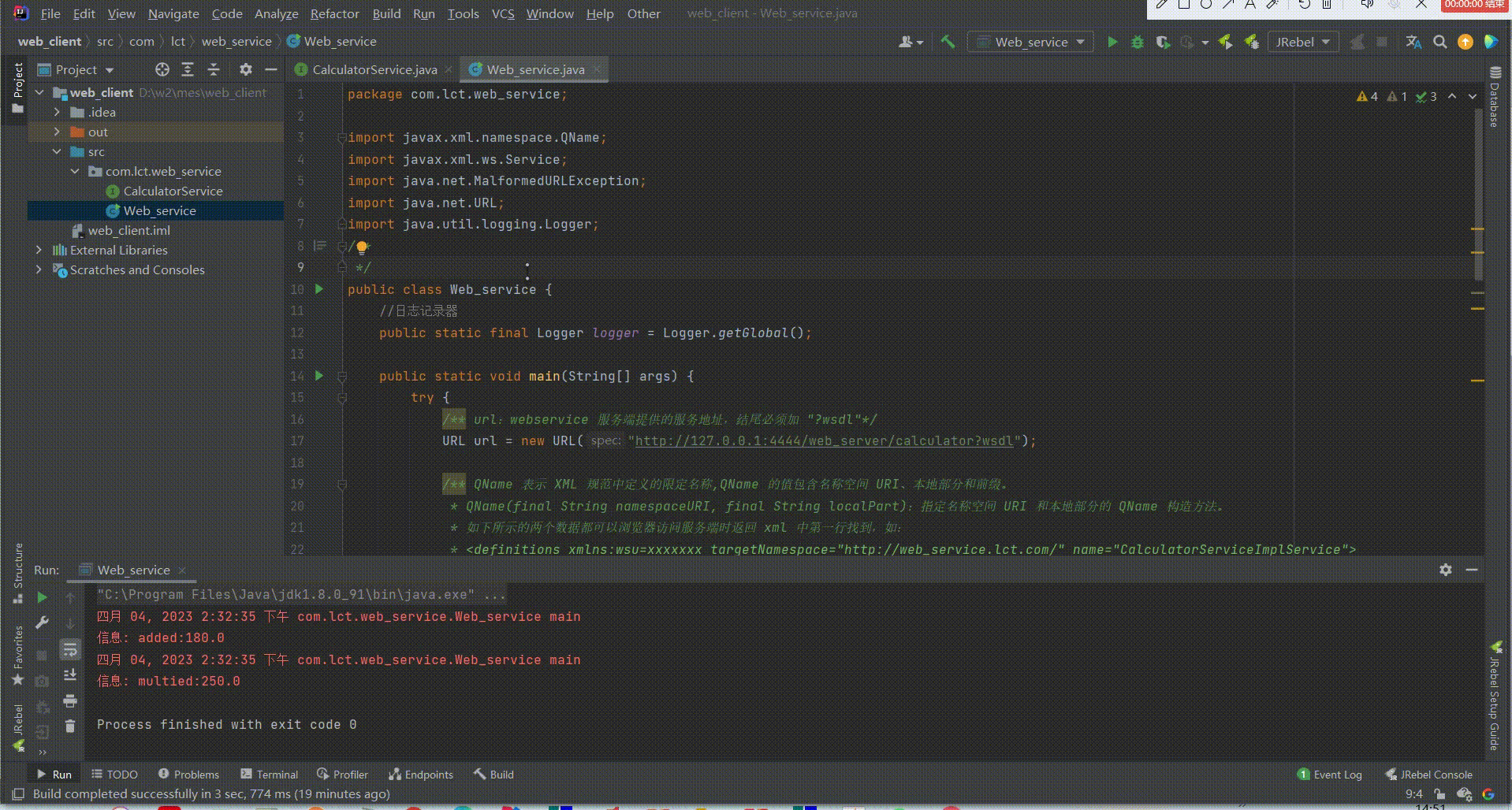
Task: Open the Problems tool window
Action: [188, 775]
